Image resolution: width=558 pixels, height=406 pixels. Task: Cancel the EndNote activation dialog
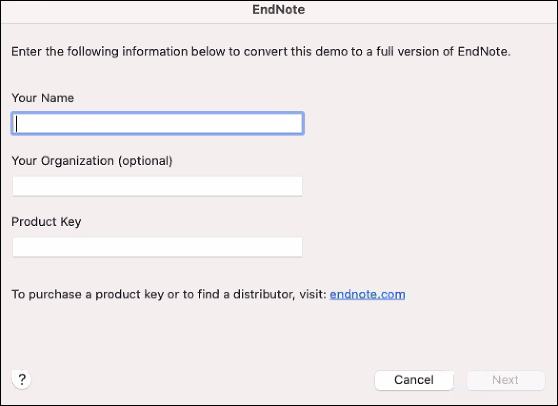pos(414,380)
